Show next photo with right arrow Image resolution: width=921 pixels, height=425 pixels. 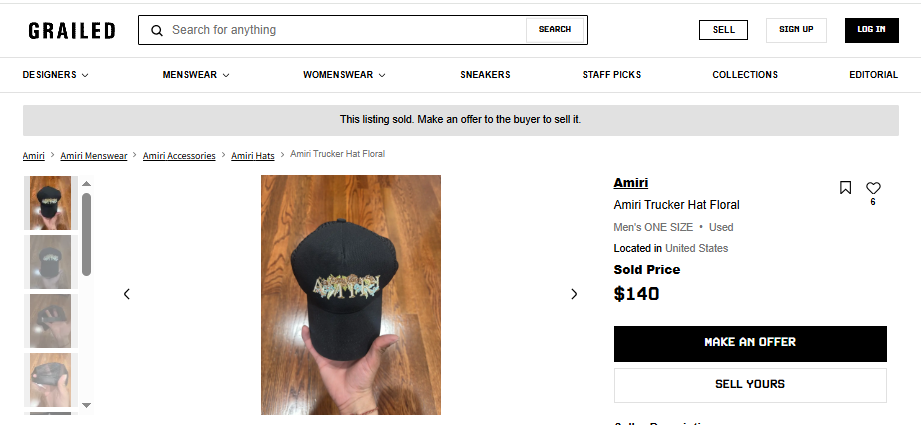pyautogui.click(x=574, y=294)
